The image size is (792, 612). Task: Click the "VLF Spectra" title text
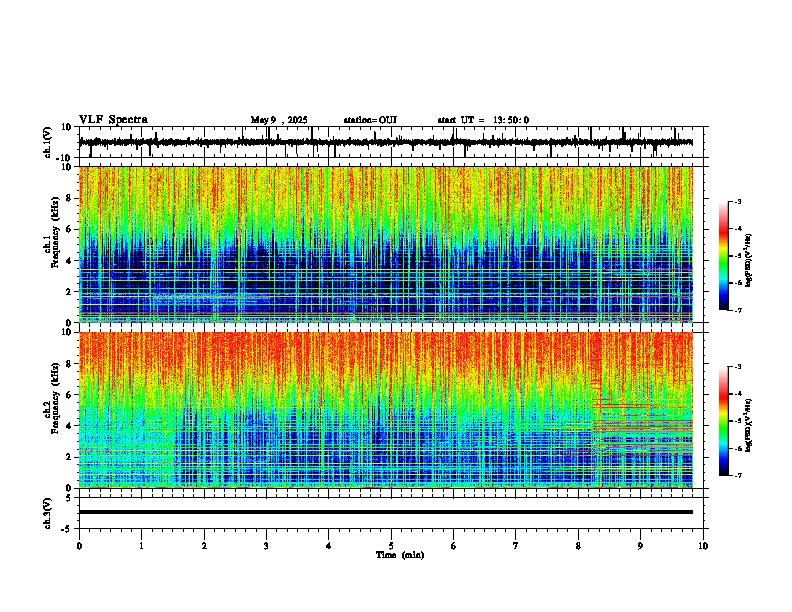point(113,120)
